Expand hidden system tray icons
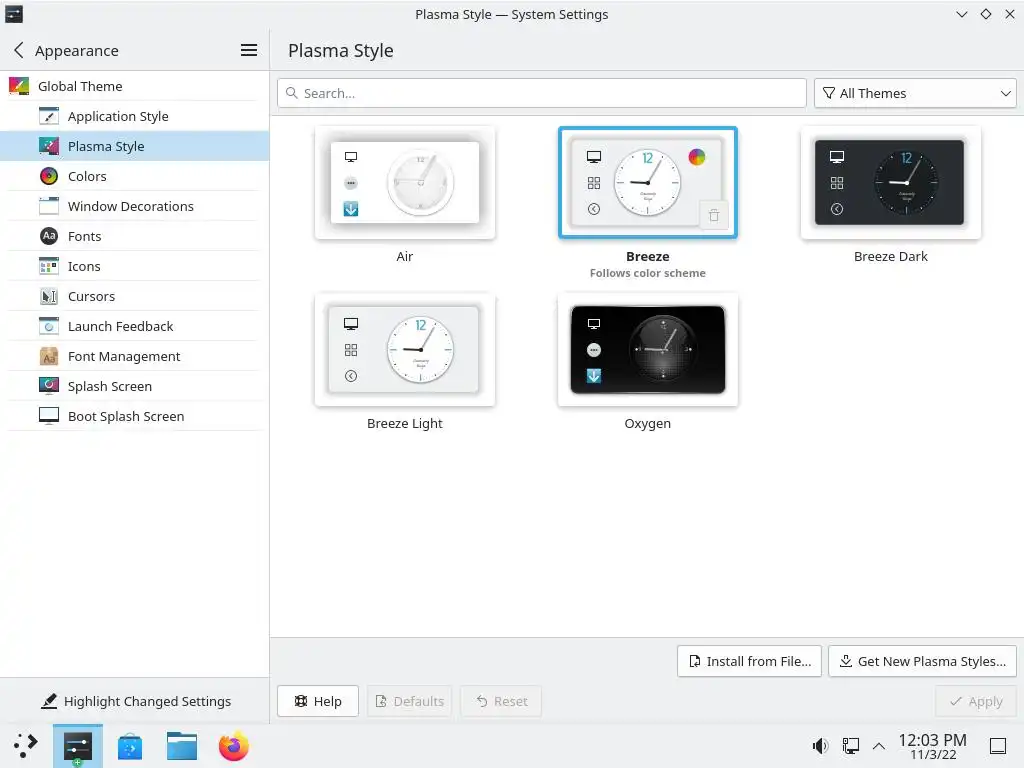This screenshot has width=1024, height=768. [x=879, y=746]
